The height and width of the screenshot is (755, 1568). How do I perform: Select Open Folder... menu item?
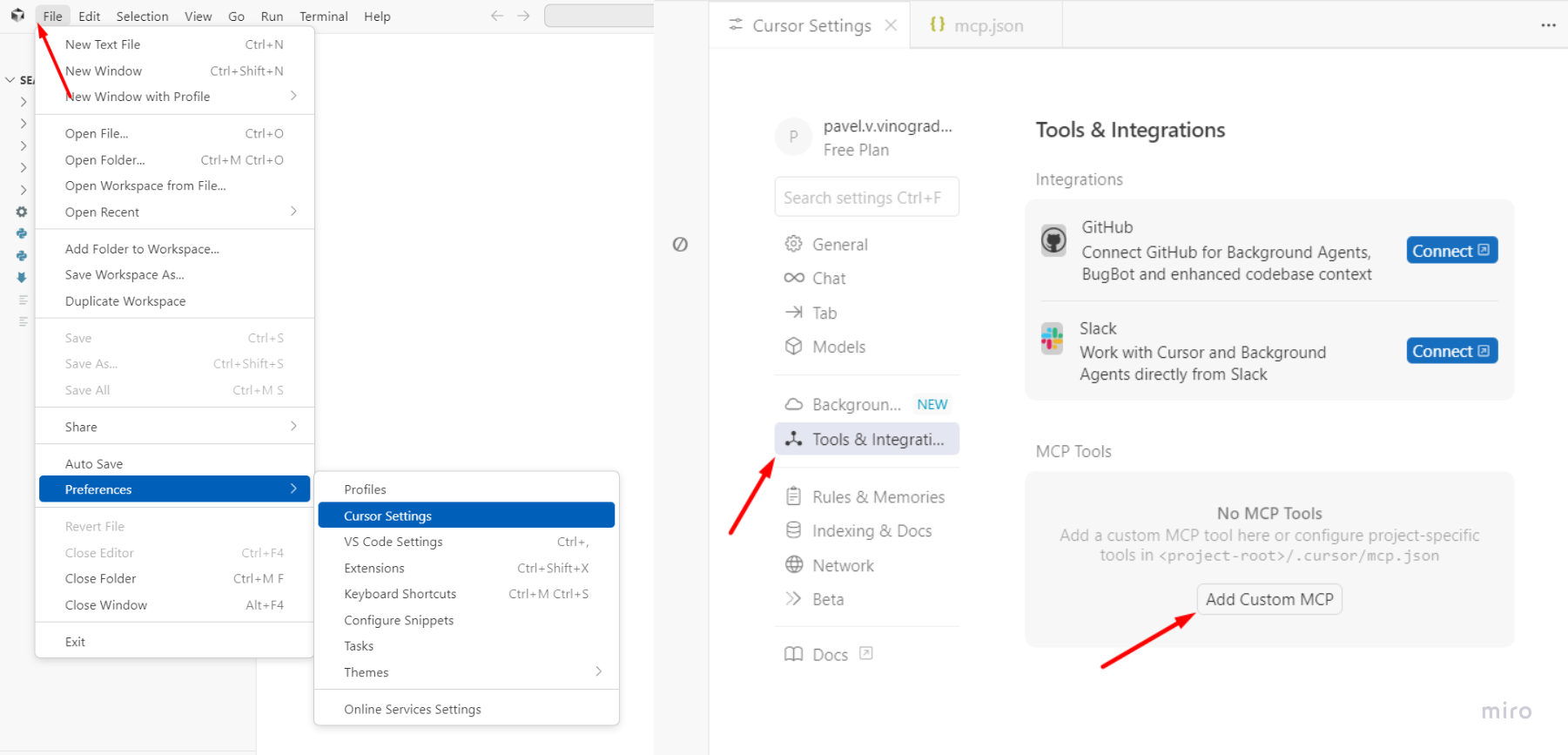point(174,159)
